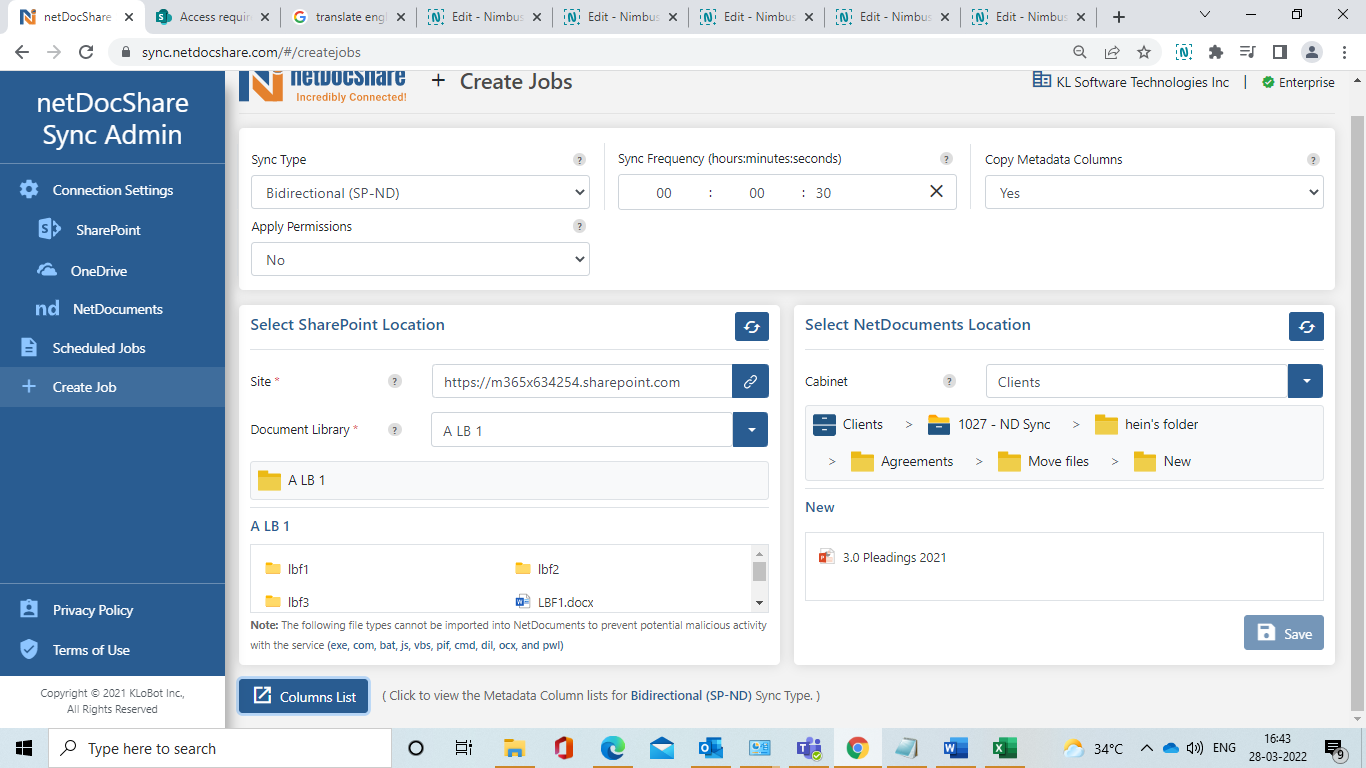Click the netDocShare logo

pyautogui.click(x=322, y=86)
